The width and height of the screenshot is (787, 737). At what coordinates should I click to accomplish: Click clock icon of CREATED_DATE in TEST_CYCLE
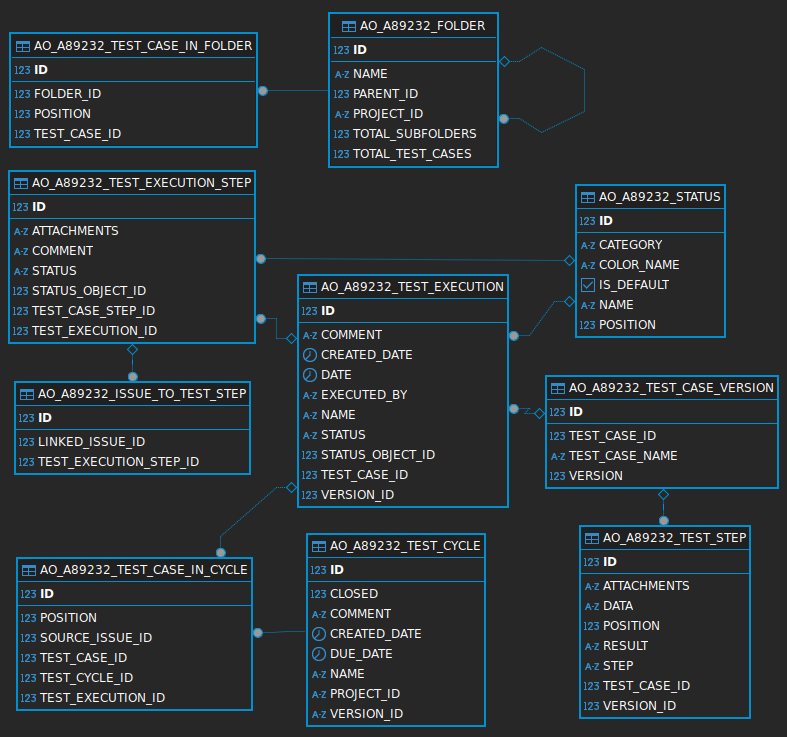[319, 634]
